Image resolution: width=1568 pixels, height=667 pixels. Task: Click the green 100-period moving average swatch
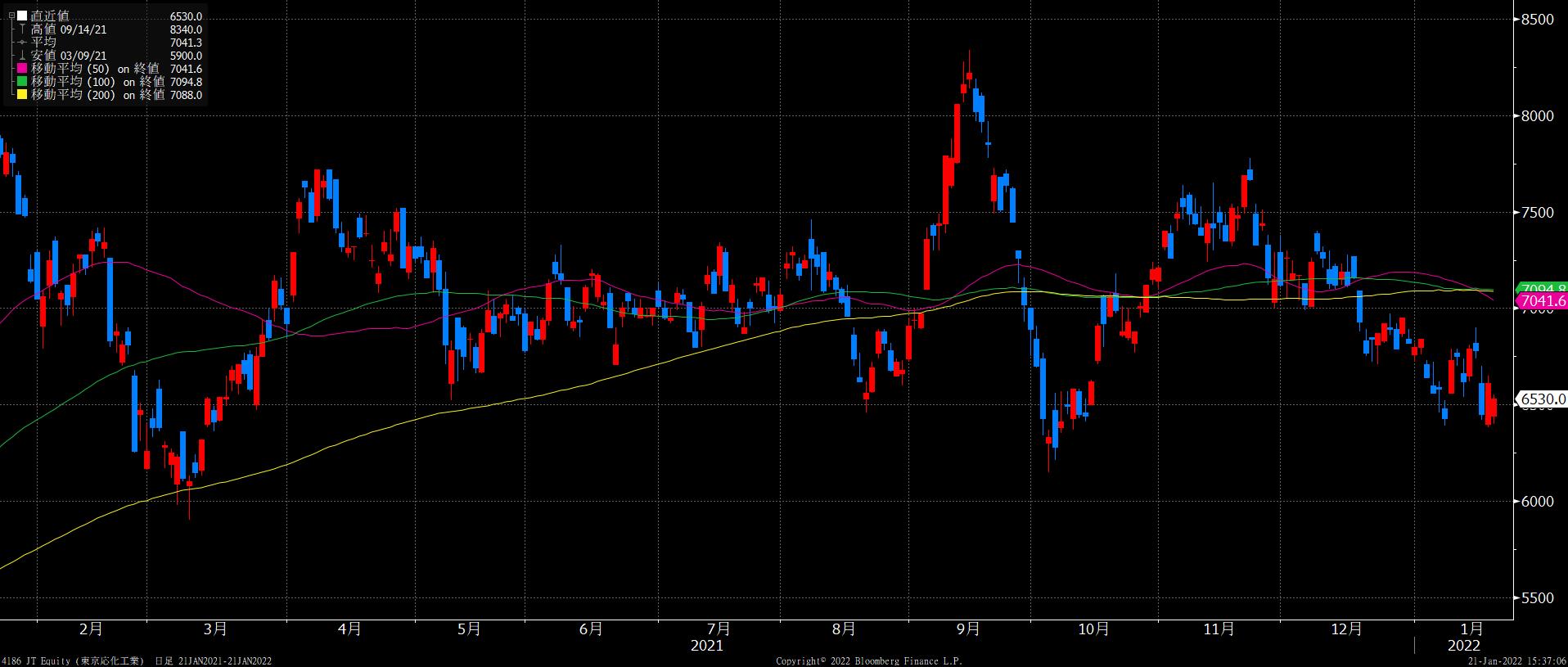coord(22,82)
